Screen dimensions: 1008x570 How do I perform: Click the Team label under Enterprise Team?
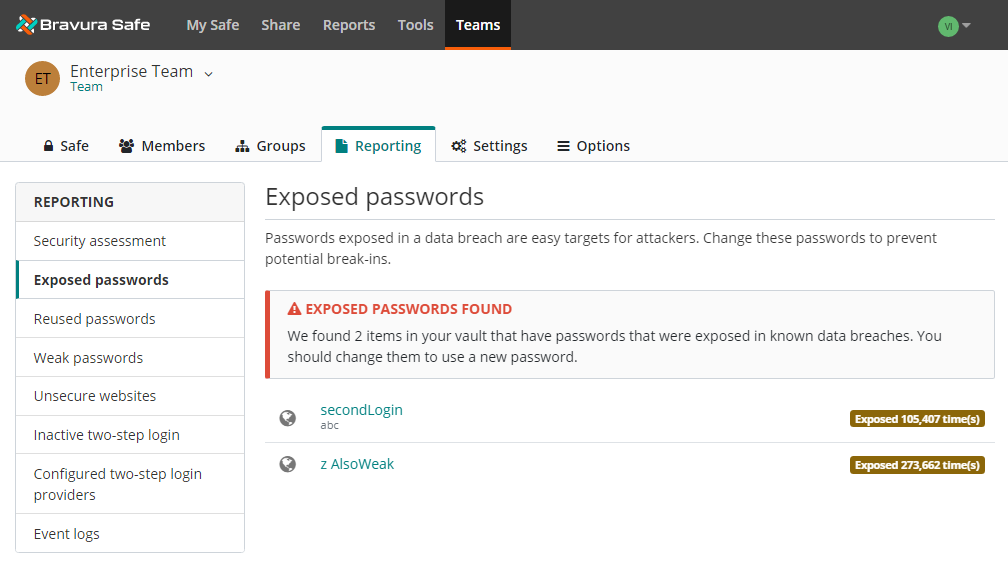pos(86,87)
